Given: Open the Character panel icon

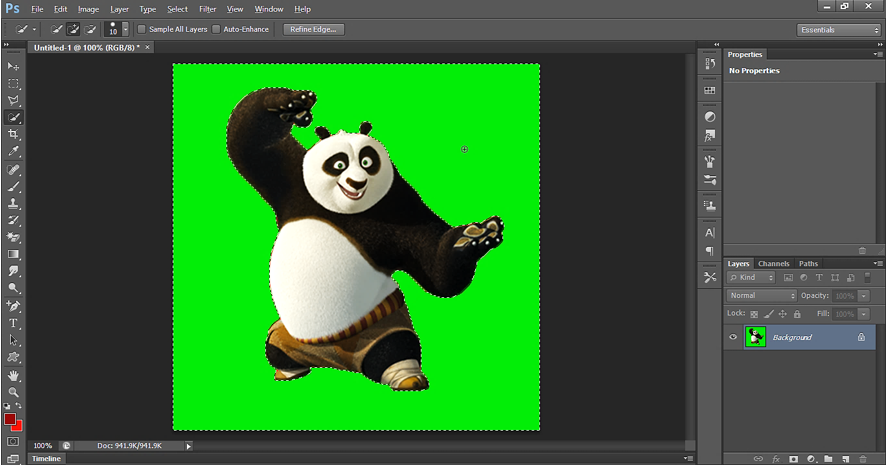Looking at the screenshot, I should coord(710,232).
